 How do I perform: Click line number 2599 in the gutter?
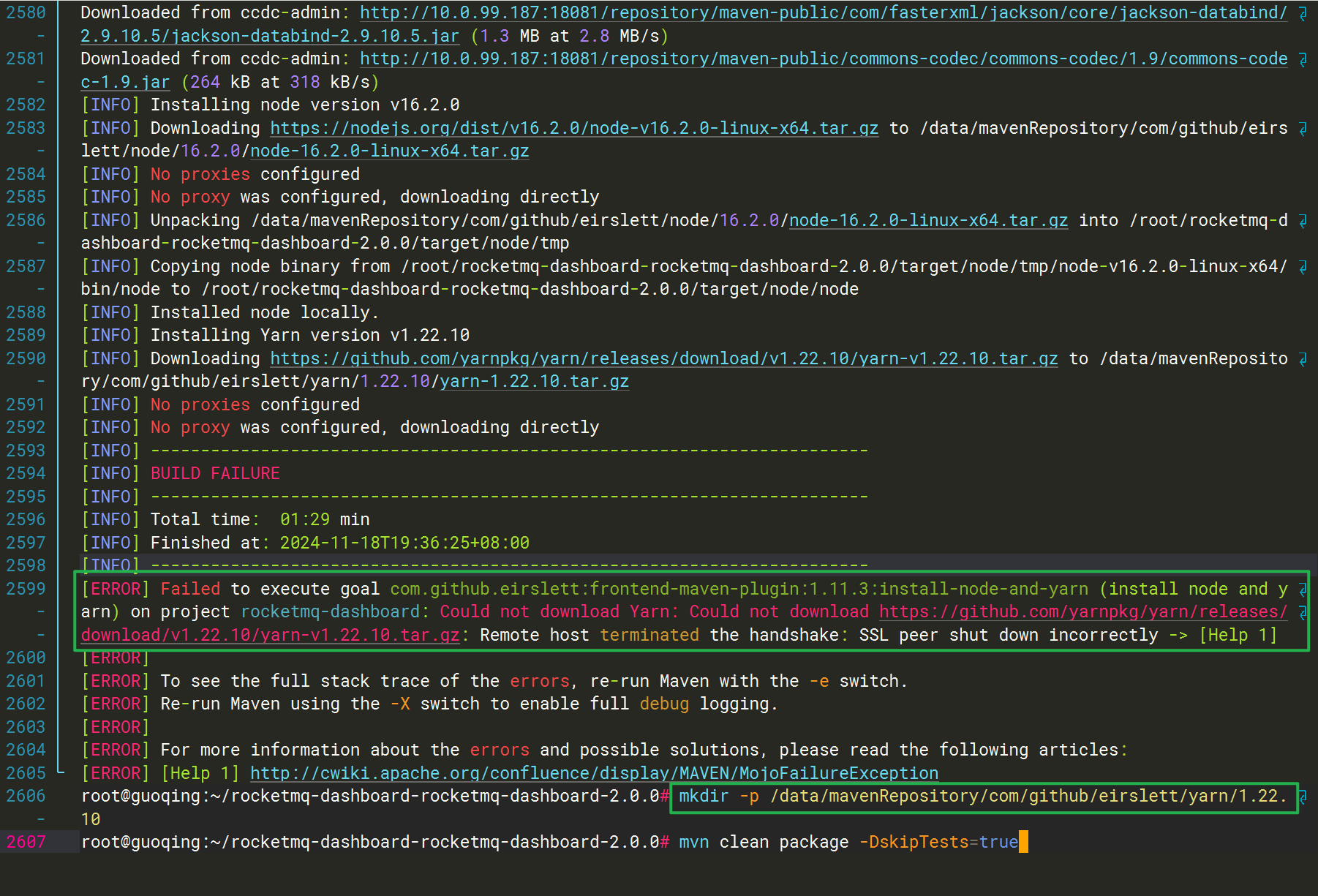click(26, 589)
